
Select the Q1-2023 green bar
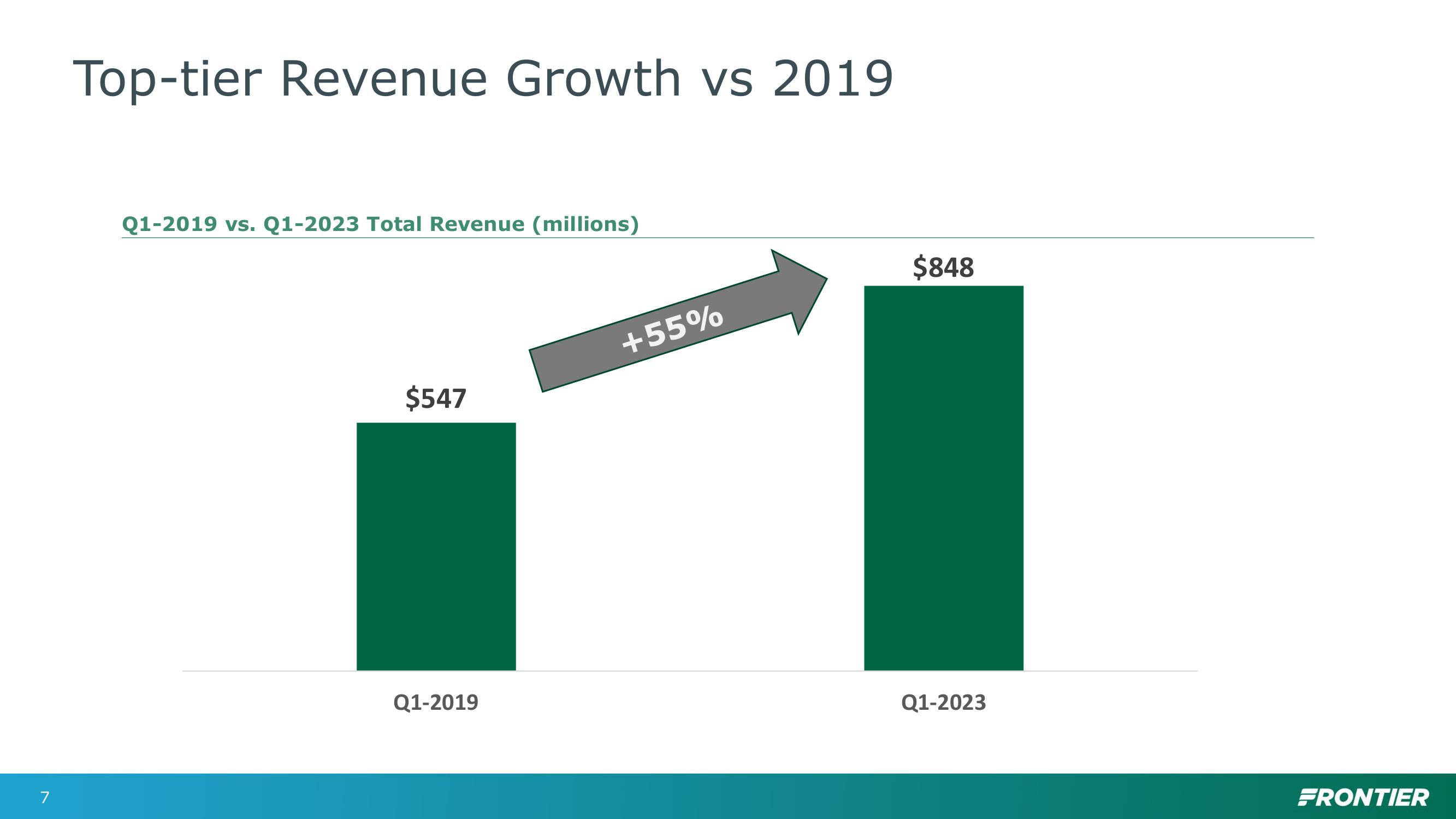[x=943, y=478]
